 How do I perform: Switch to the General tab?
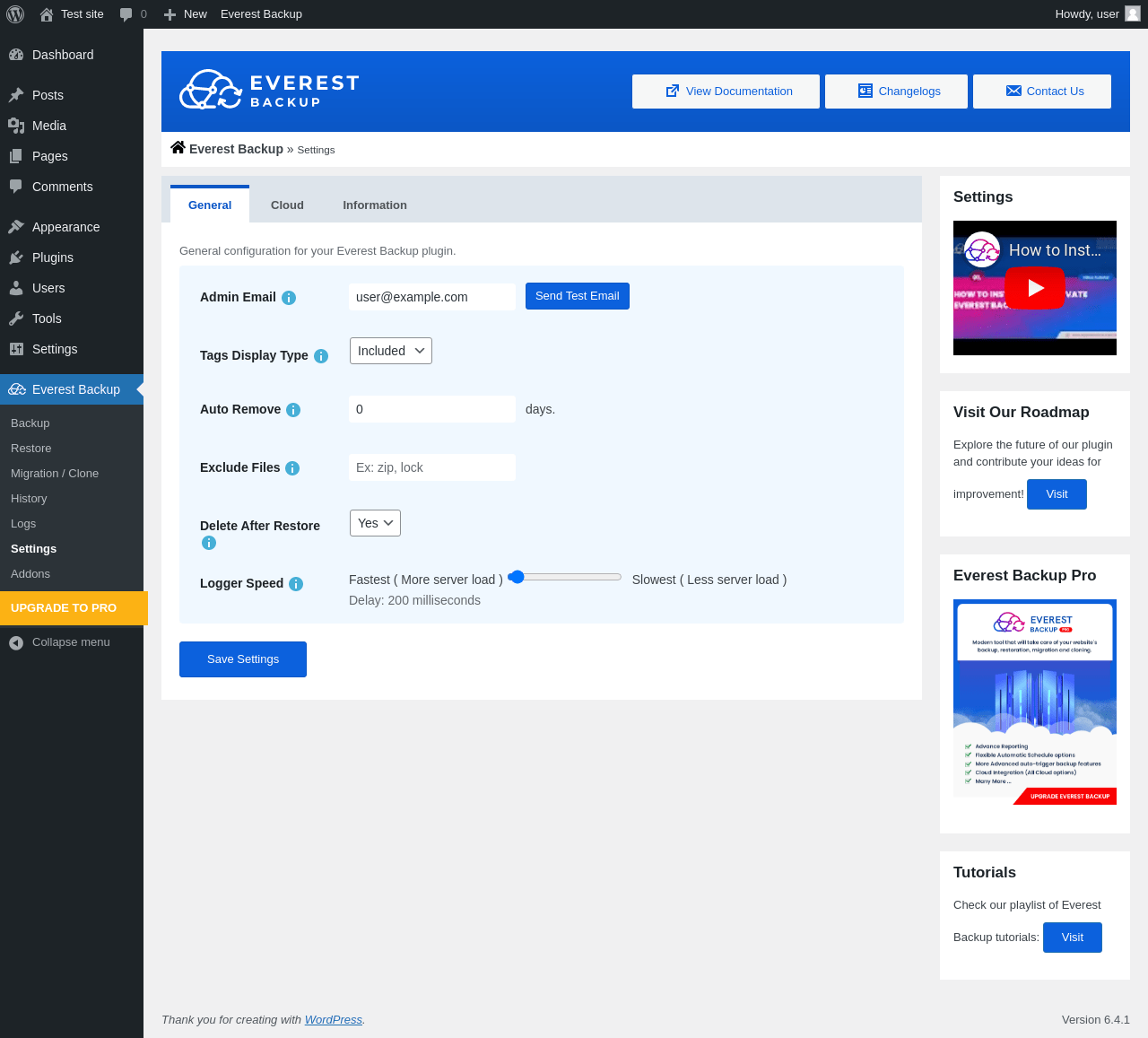point(210,205)
